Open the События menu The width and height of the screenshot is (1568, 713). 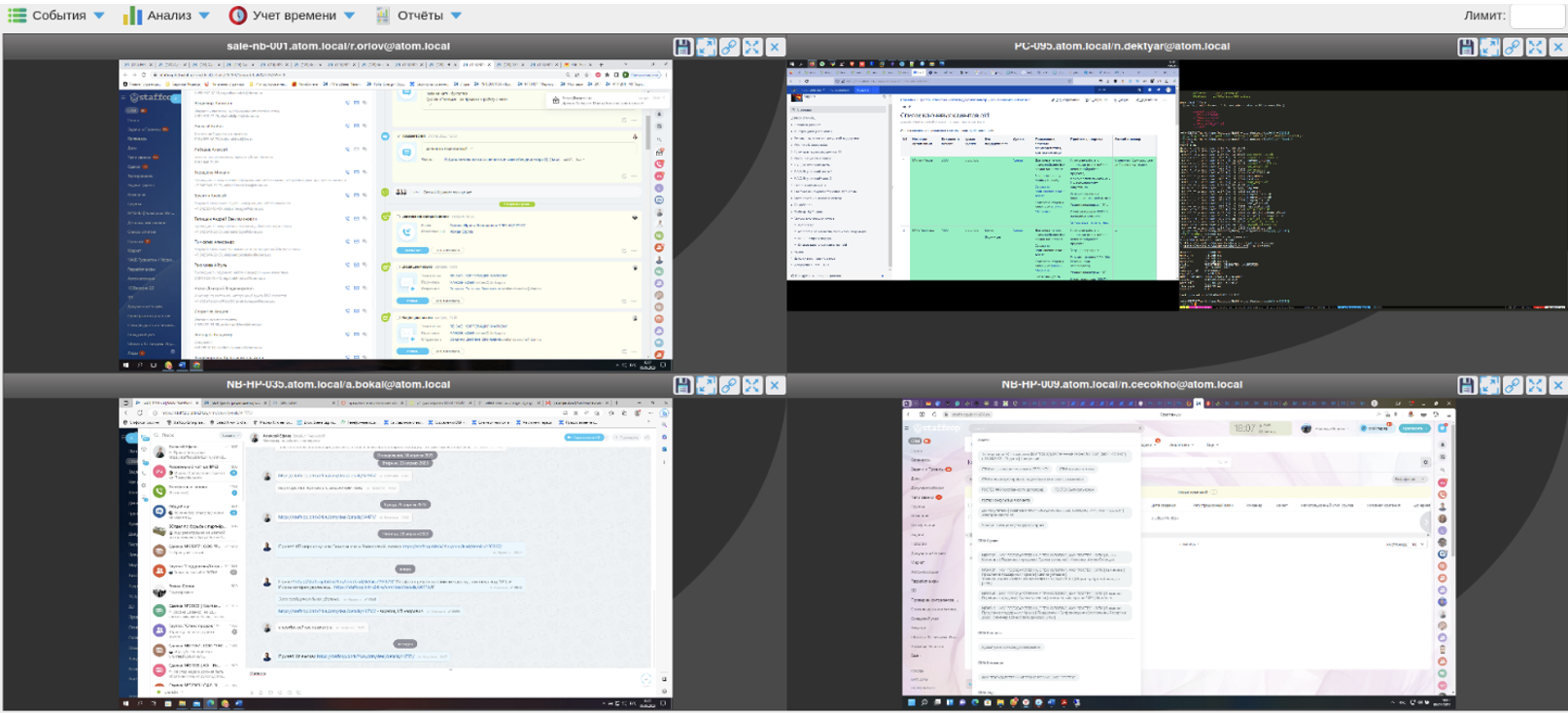(x=56, y=16)
